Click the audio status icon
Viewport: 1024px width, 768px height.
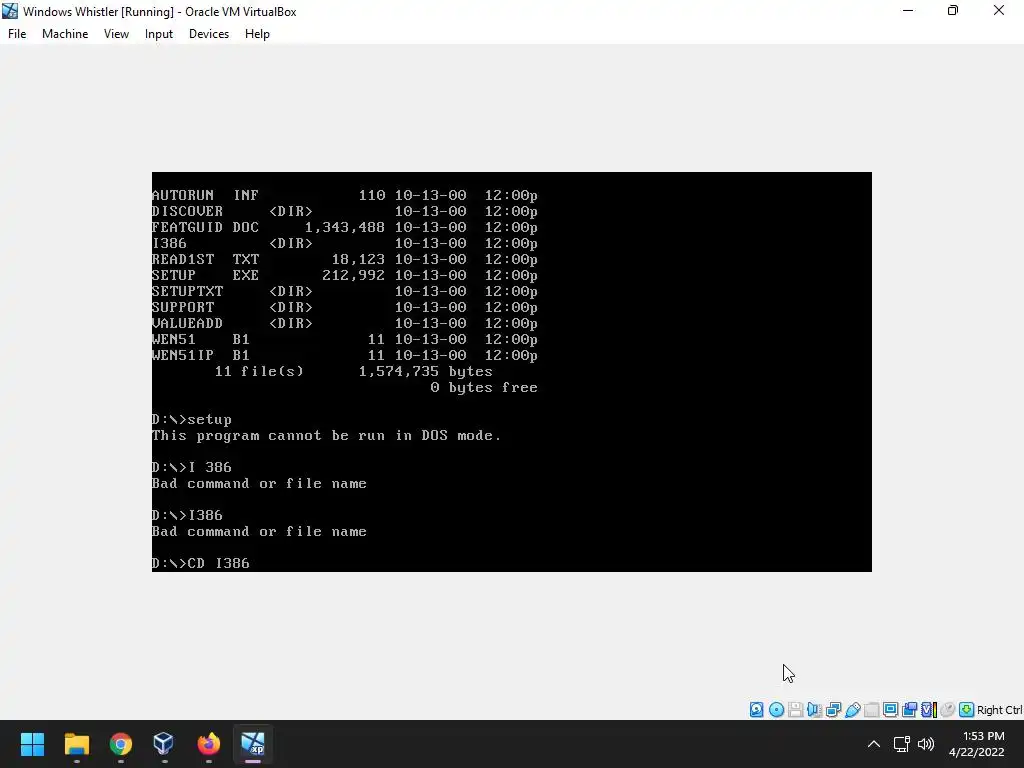(814, 710)
